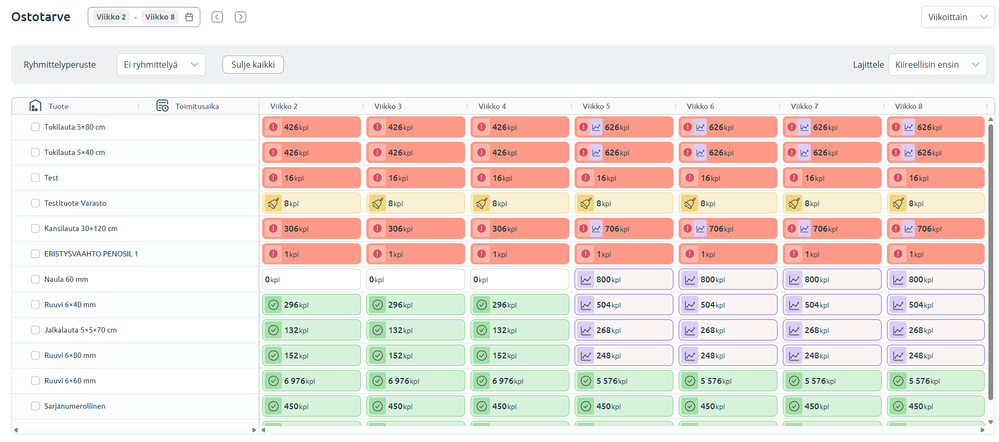This screenshot has height=442, width=999.
Task: Tick the Ruuvi 6×40 mm checkbox
Action: pyautogui.click(x=35, y=304)
